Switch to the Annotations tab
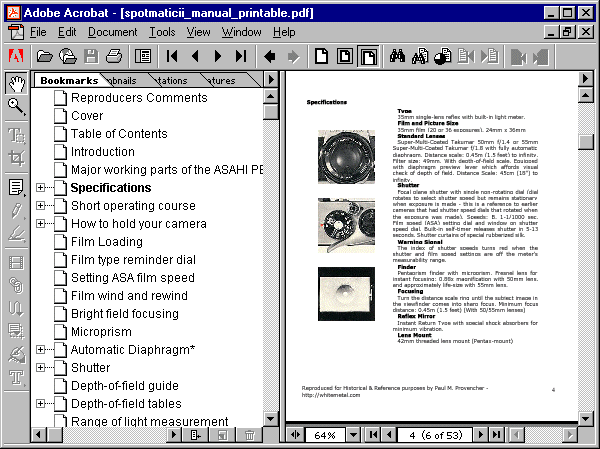Viewport: 600px width, 449px height. (x=172, y=81)
